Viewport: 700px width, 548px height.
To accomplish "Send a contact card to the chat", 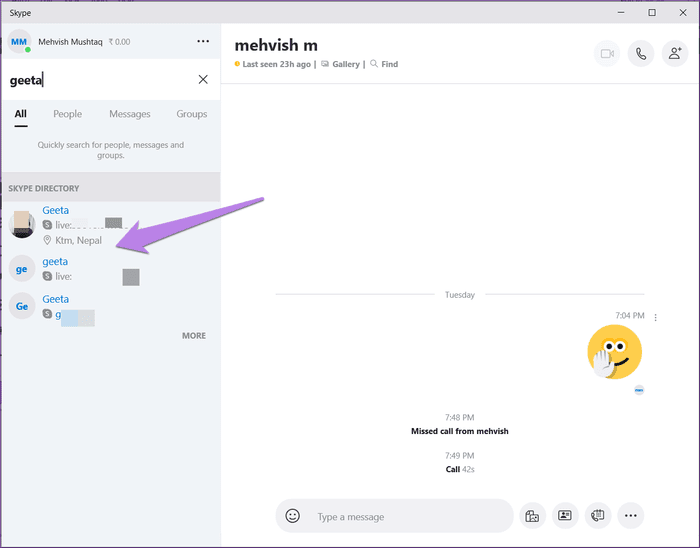I will point(565,516).
